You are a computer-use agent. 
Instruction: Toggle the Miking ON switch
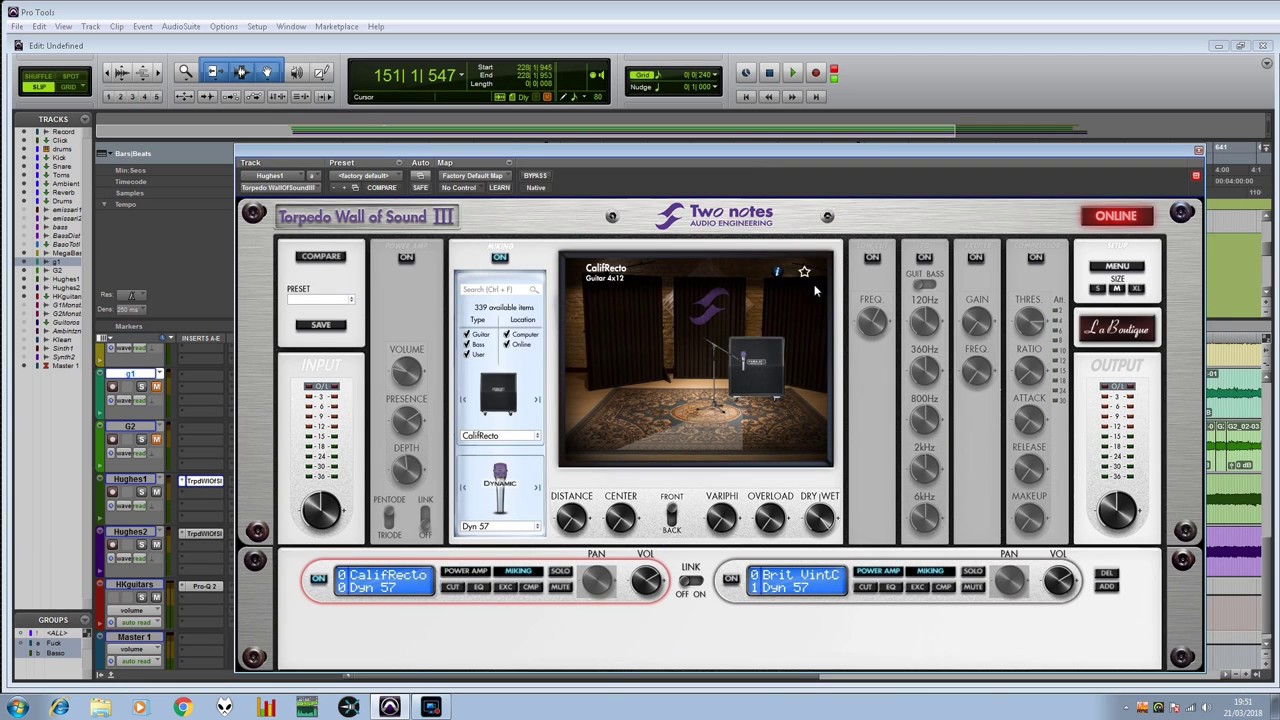(x=499, y=257)
